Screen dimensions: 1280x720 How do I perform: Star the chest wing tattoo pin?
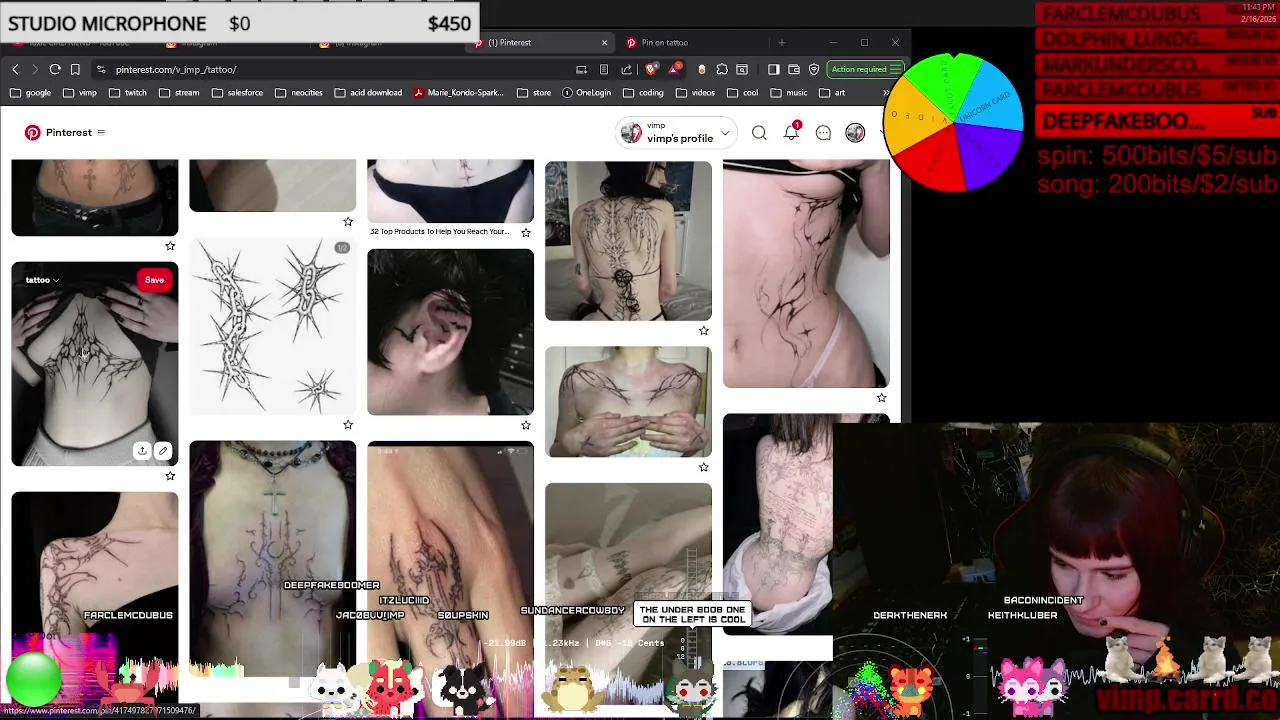[704, 467]
